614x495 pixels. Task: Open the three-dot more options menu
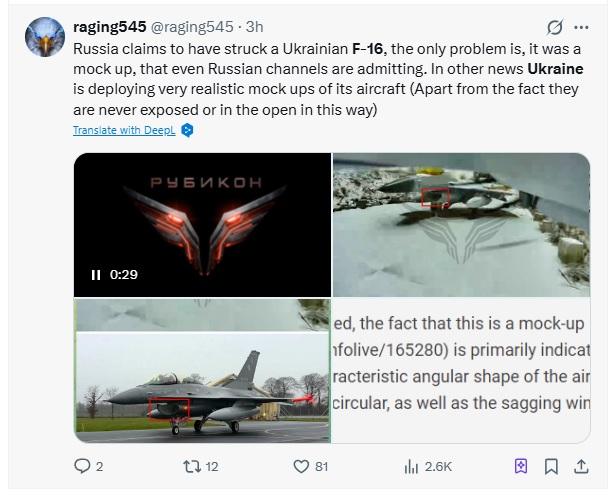click(x=581, y=27)
